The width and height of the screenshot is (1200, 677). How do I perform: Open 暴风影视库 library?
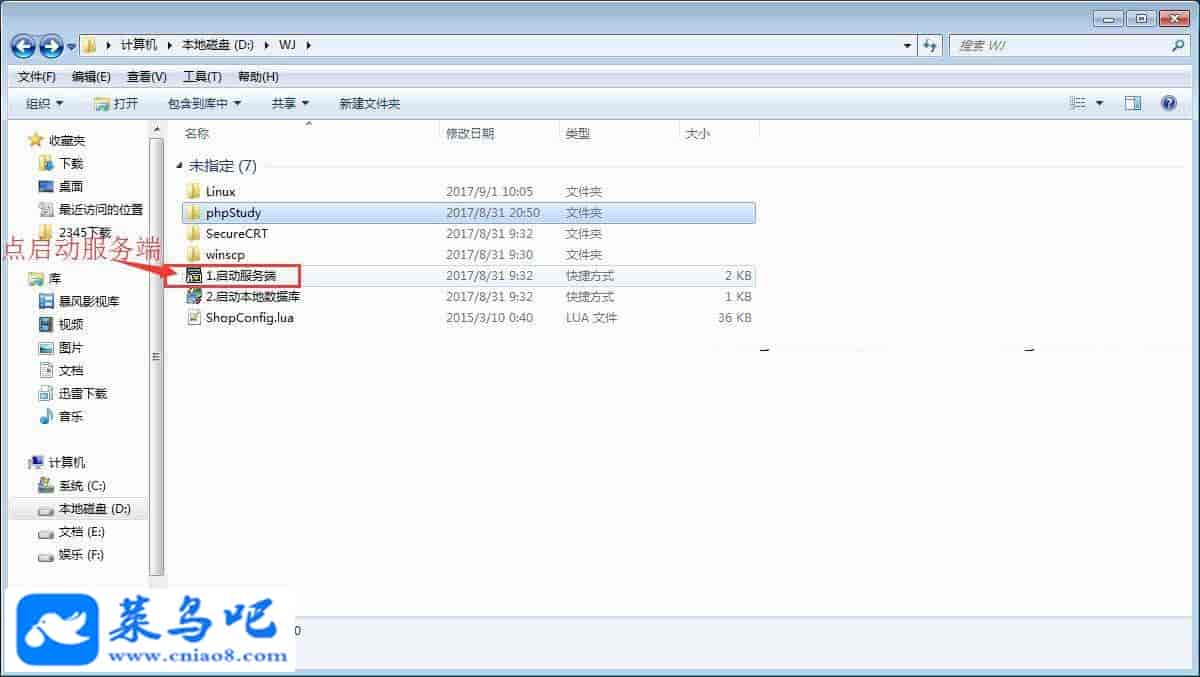[x=79, y=302]
